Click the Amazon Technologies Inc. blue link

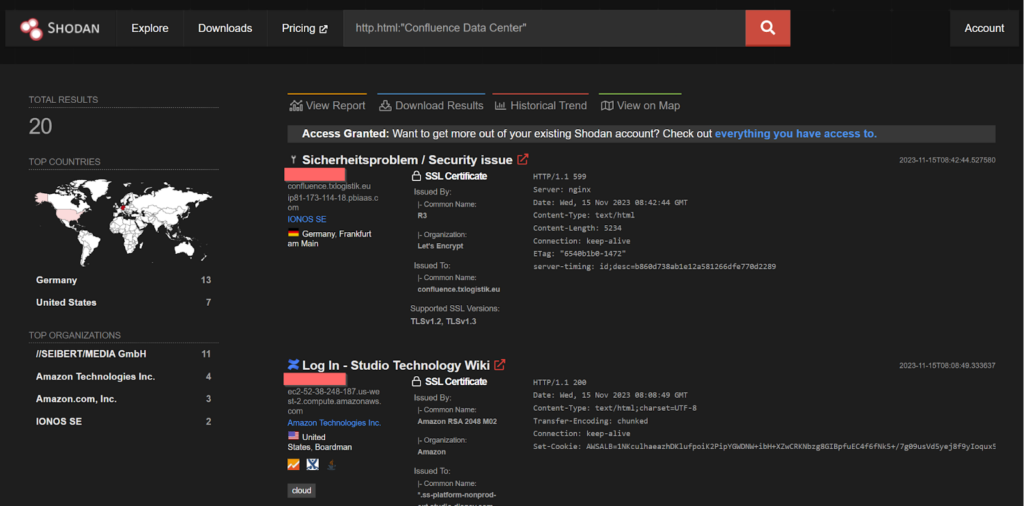(334, 422)
